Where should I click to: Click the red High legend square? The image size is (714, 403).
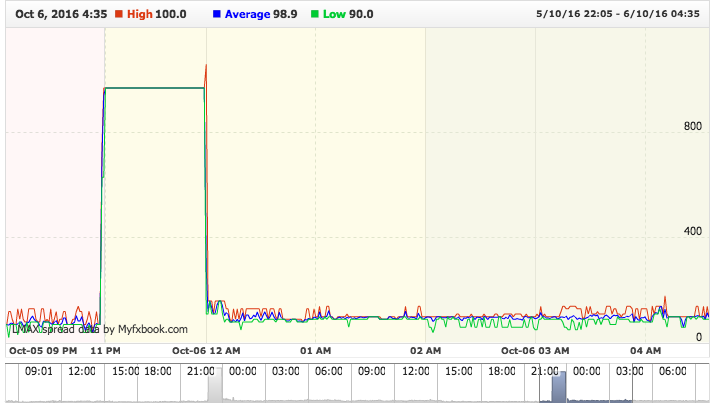(x=119, y=14)
